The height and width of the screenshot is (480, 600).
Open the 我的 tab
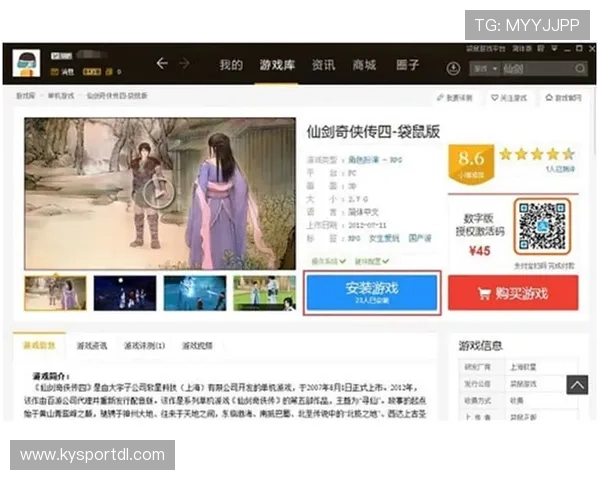231,65
